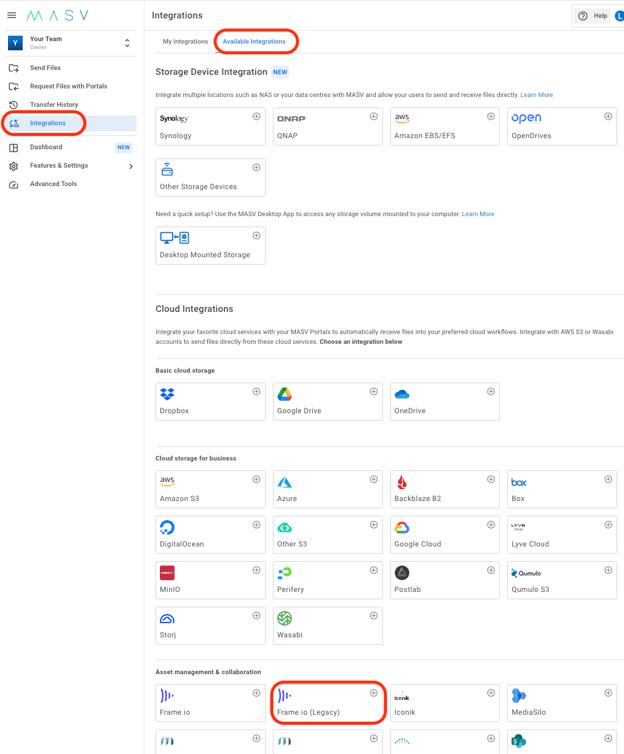624x754 pixels.
Task: Click Learn More link for storage devices
Action: pyautogui.click(x=536, y=95)
